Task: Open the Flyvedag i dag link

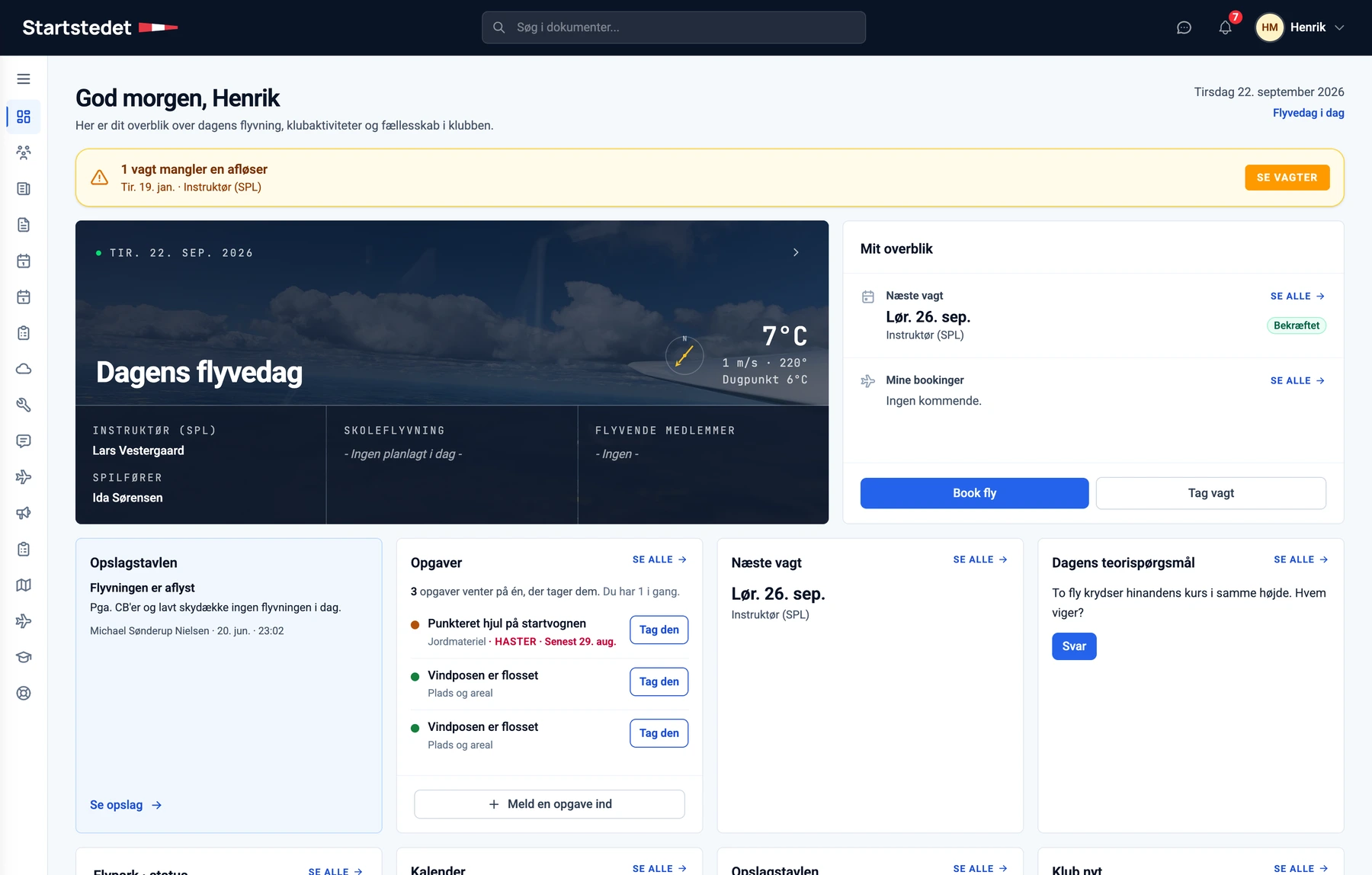Action: point(1308,113)
